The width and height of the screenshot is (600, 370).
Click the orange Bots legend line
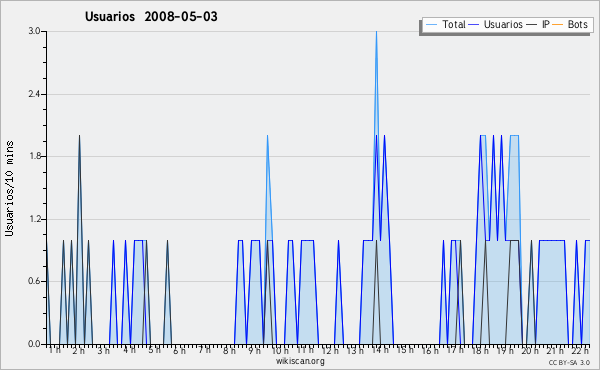[558, 25]
